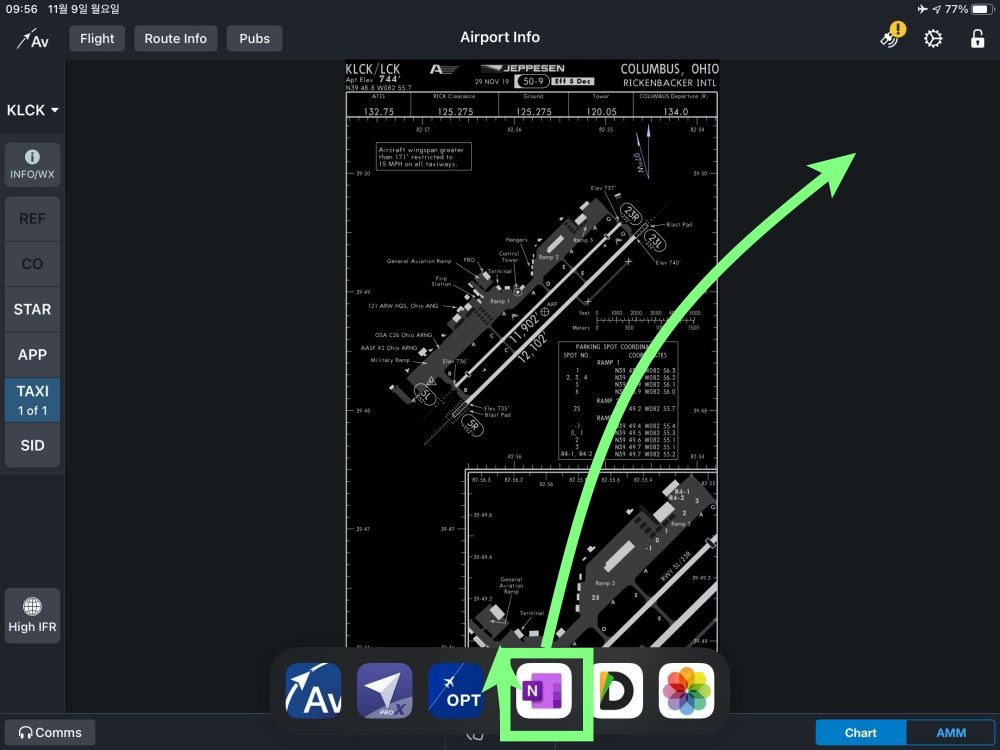The height and width of the screenshot is (750, 1000).
Task: Open settings gear icon
Action: [933, 39]
